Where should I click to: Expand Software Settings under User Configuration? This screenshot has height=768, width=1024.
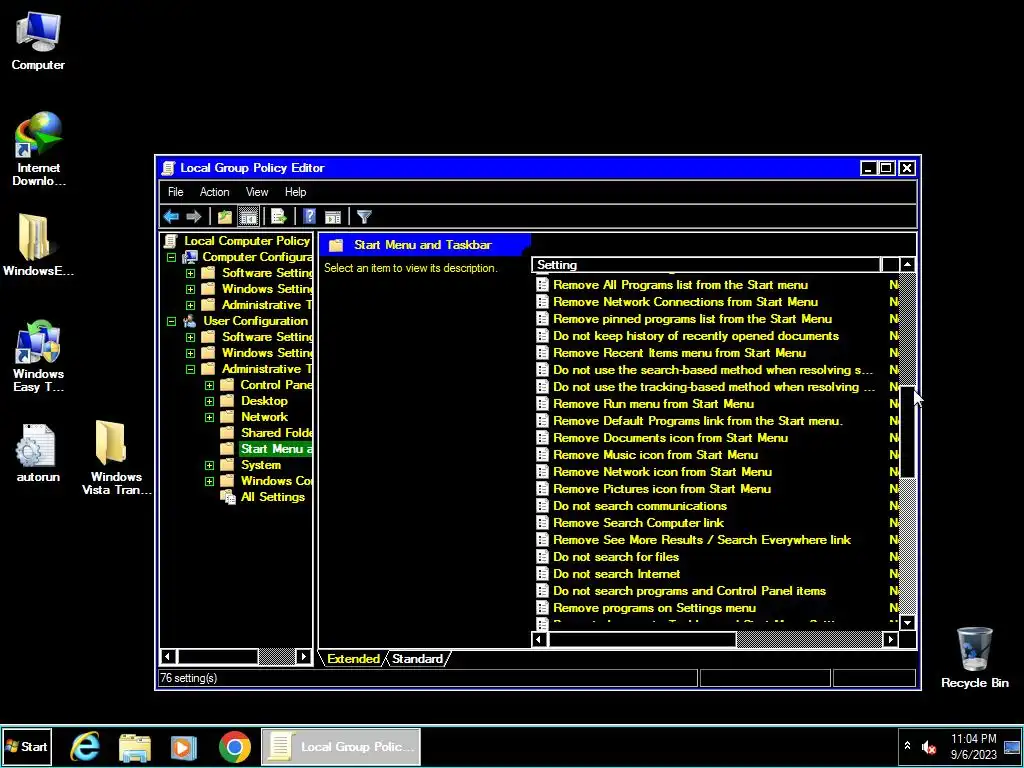pyautogui.click(x=190, y=338)
